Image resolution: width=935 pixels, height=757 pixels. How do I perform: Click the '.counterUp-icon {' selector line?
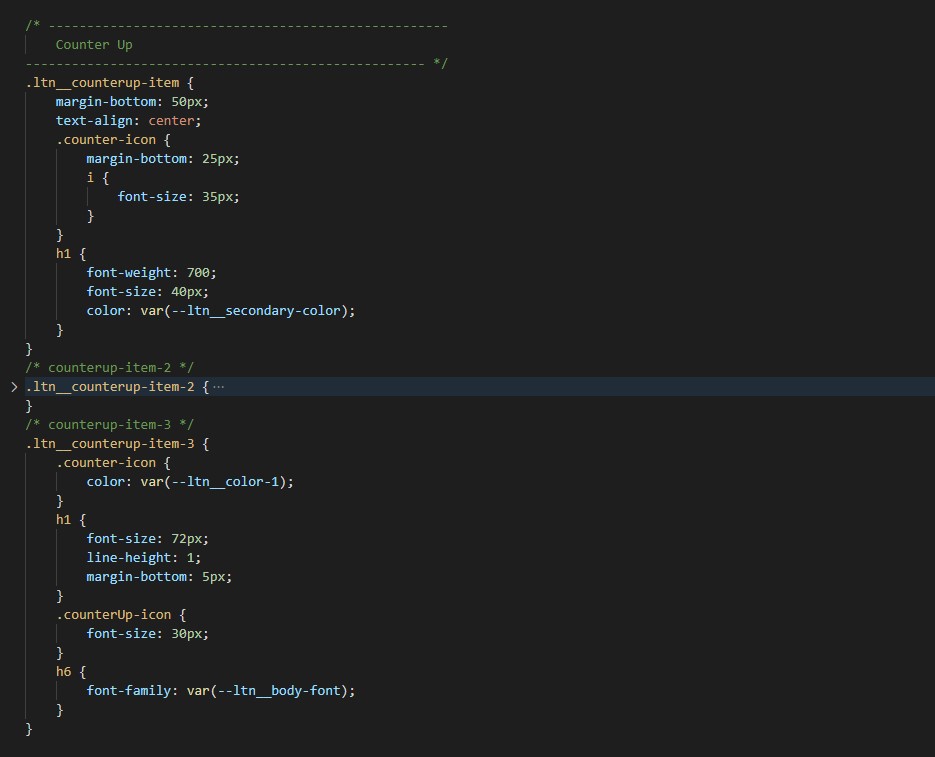[x=121, y=615]
